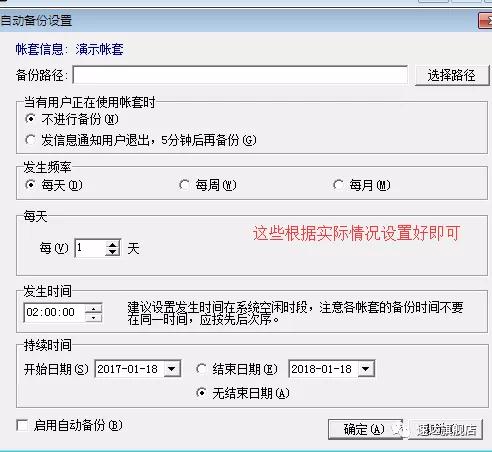Increase the day interval spinner up arrow
This screenshot has width=492, height=452.
(x=113, y=244)
